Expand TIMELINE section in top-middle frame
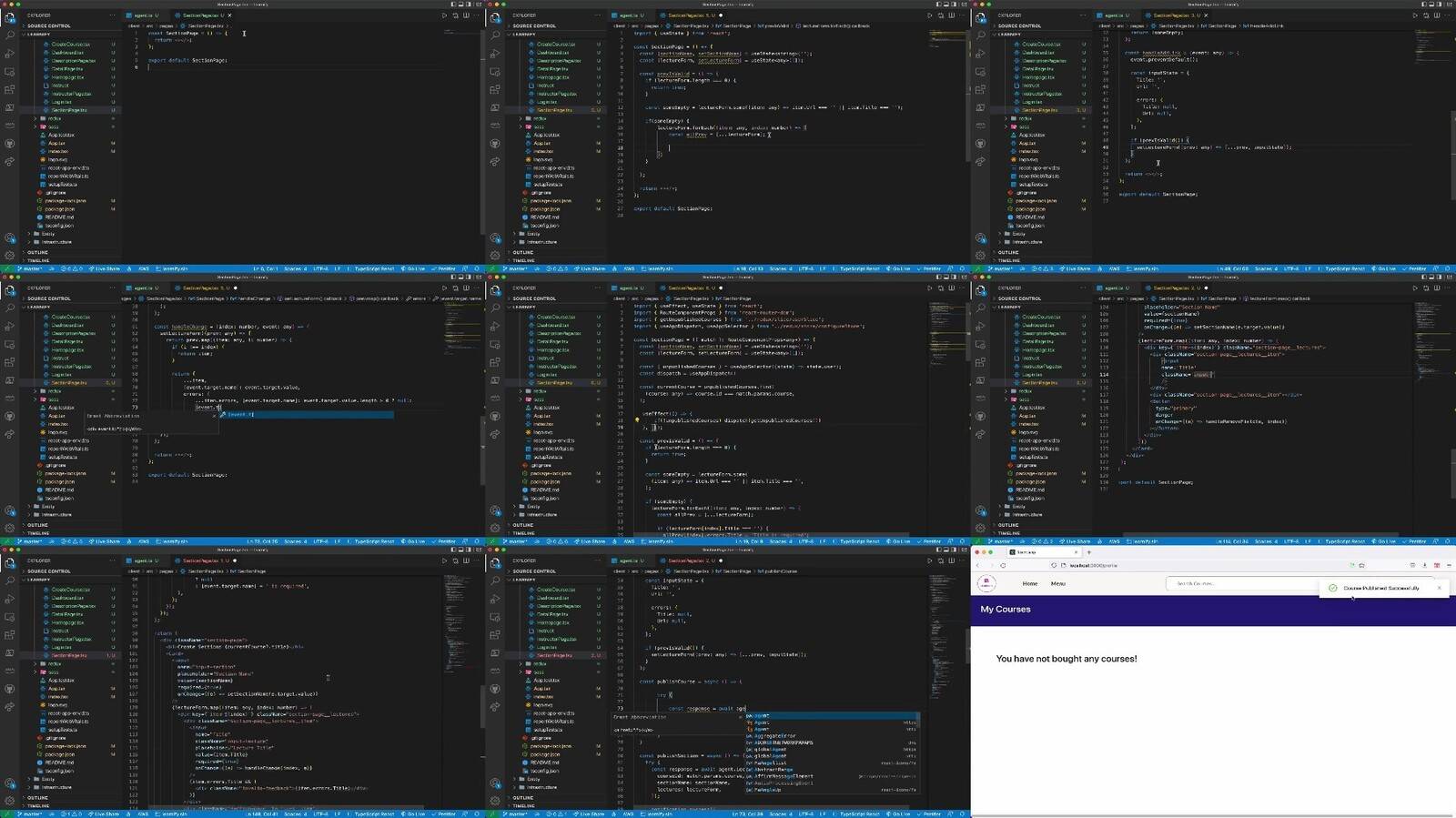This screenshot has width=1456, height=818. 555,260
